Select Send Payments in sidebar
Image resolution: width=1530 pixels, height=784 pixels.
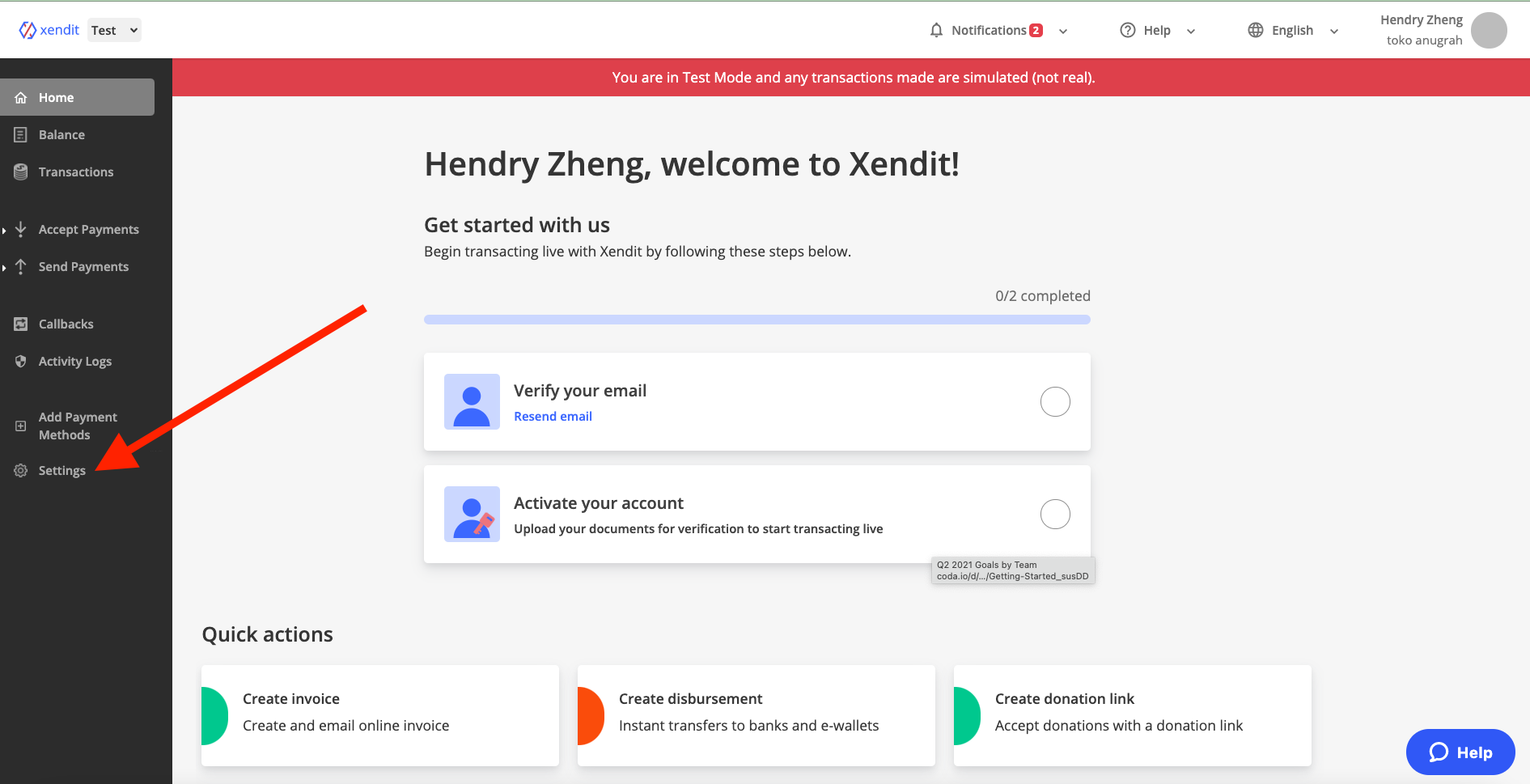(x=83, y=266)
